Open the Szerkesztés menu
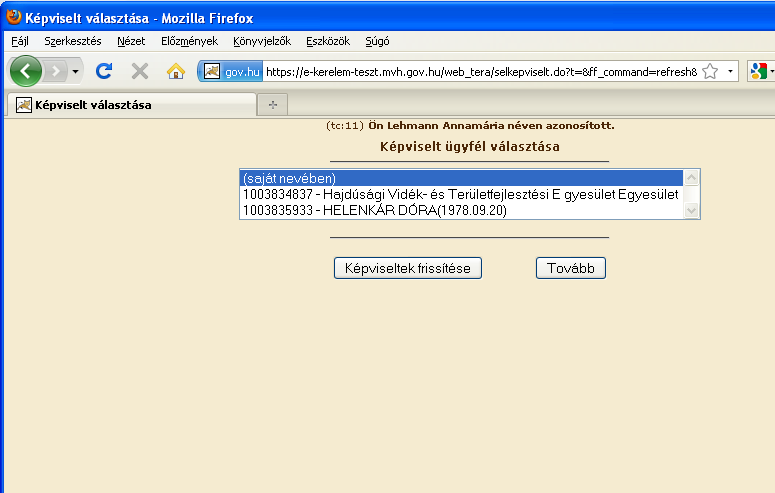This screenshot has width=775, height=493. click(73, 41)
